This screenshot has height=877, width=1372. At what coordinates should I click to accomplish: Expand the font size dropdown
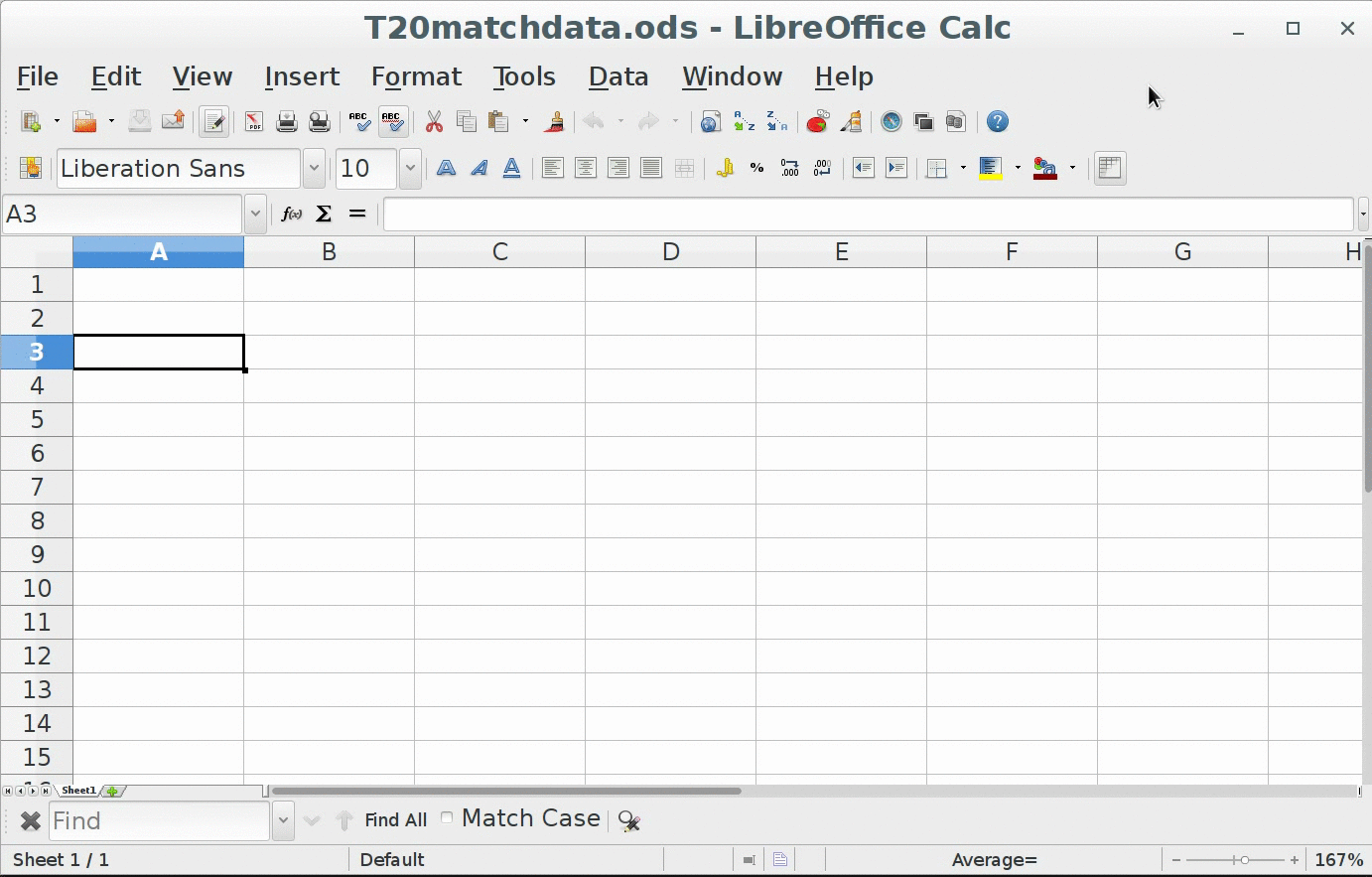click(x=410, y=169)
